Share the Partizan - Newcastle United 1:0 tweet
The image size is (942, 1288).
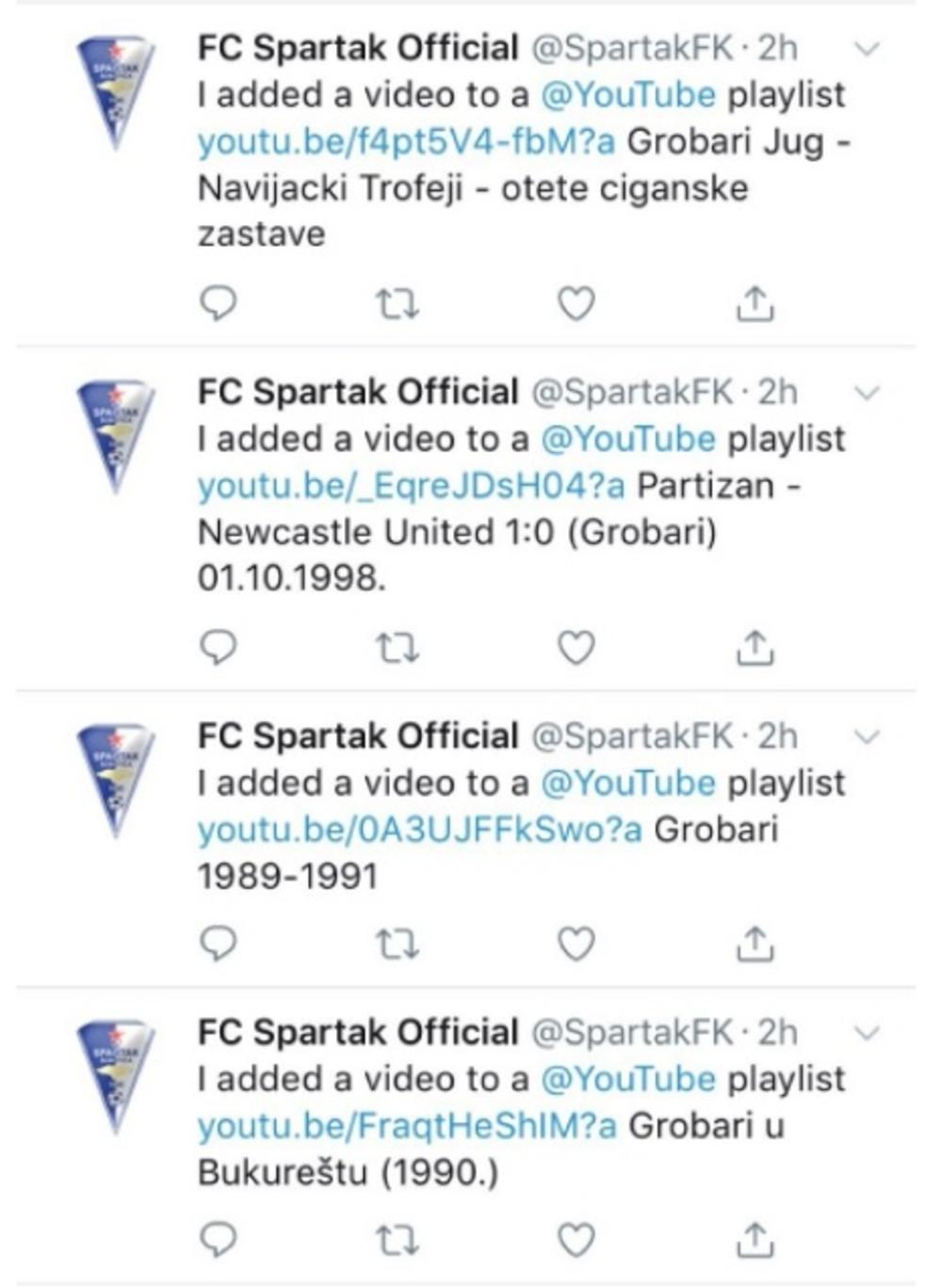tap(753, 645)
